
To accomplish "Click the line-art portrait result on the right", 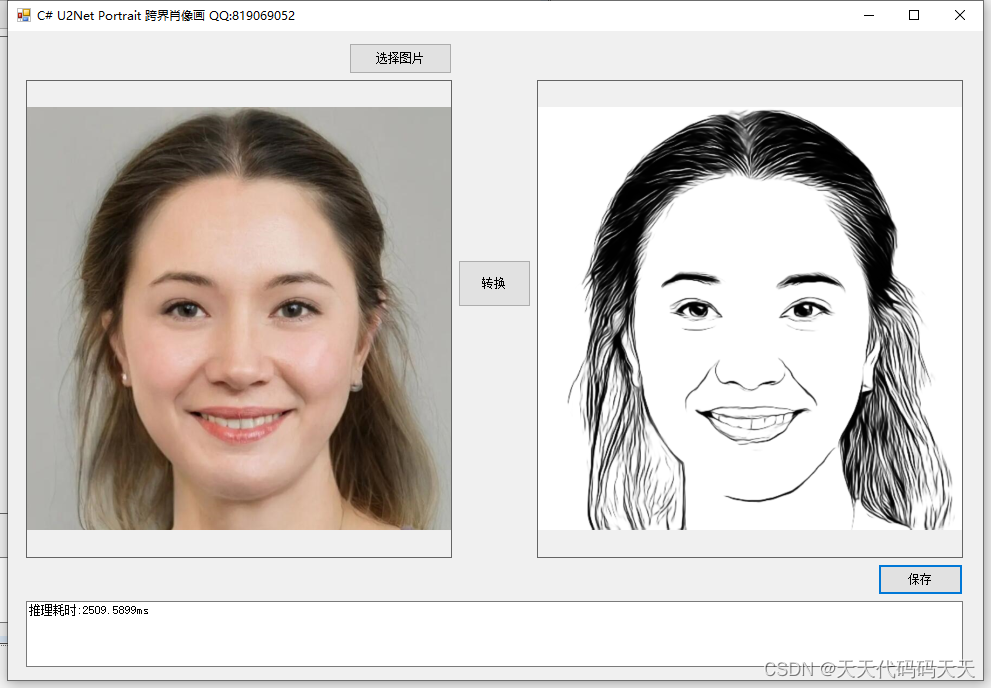I will pos(749,320).
